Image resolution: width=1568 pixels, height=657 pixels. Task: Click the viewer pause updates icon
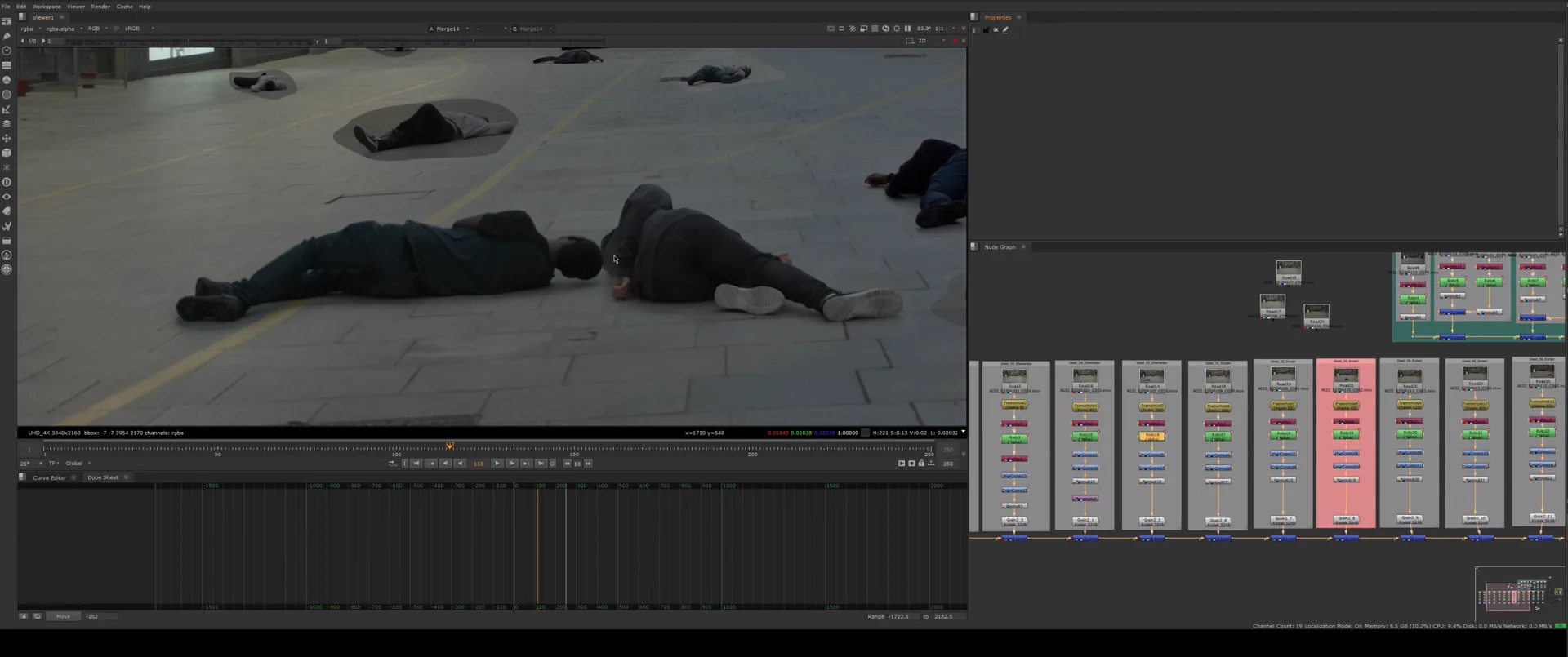coord(907,29)
